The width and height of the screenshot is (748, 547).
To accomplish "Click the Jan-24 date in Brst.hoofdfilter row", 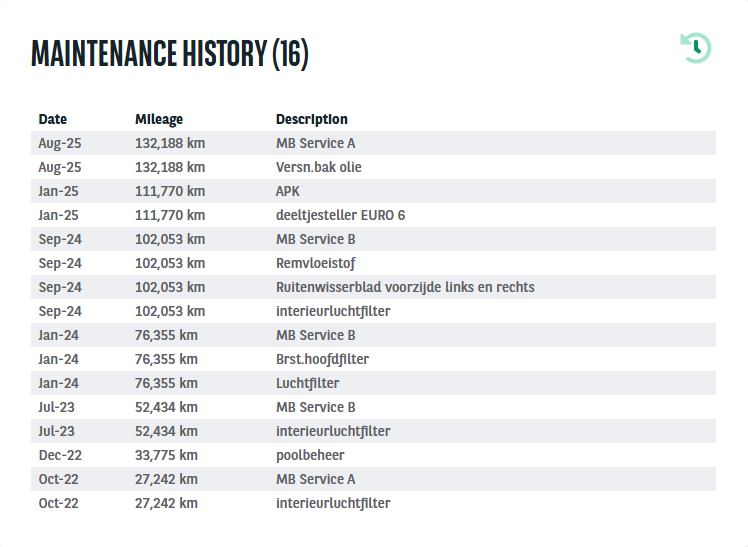I will coord(58,359).
